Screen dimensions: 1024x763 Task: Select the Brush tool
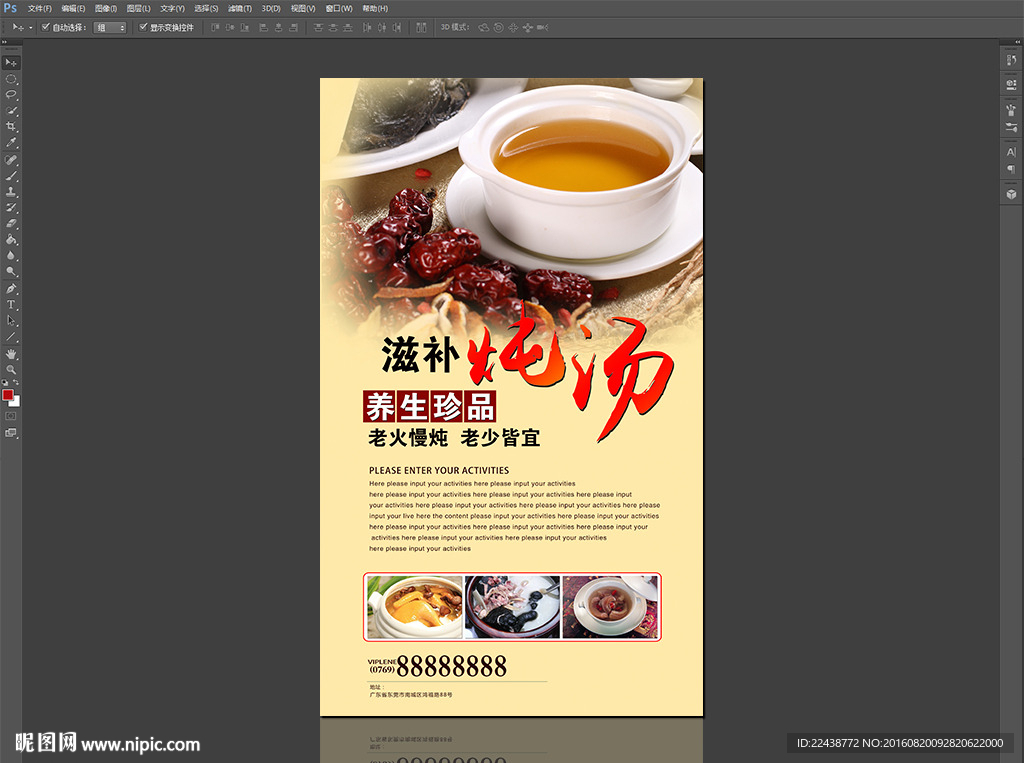(x=11, y=176)
